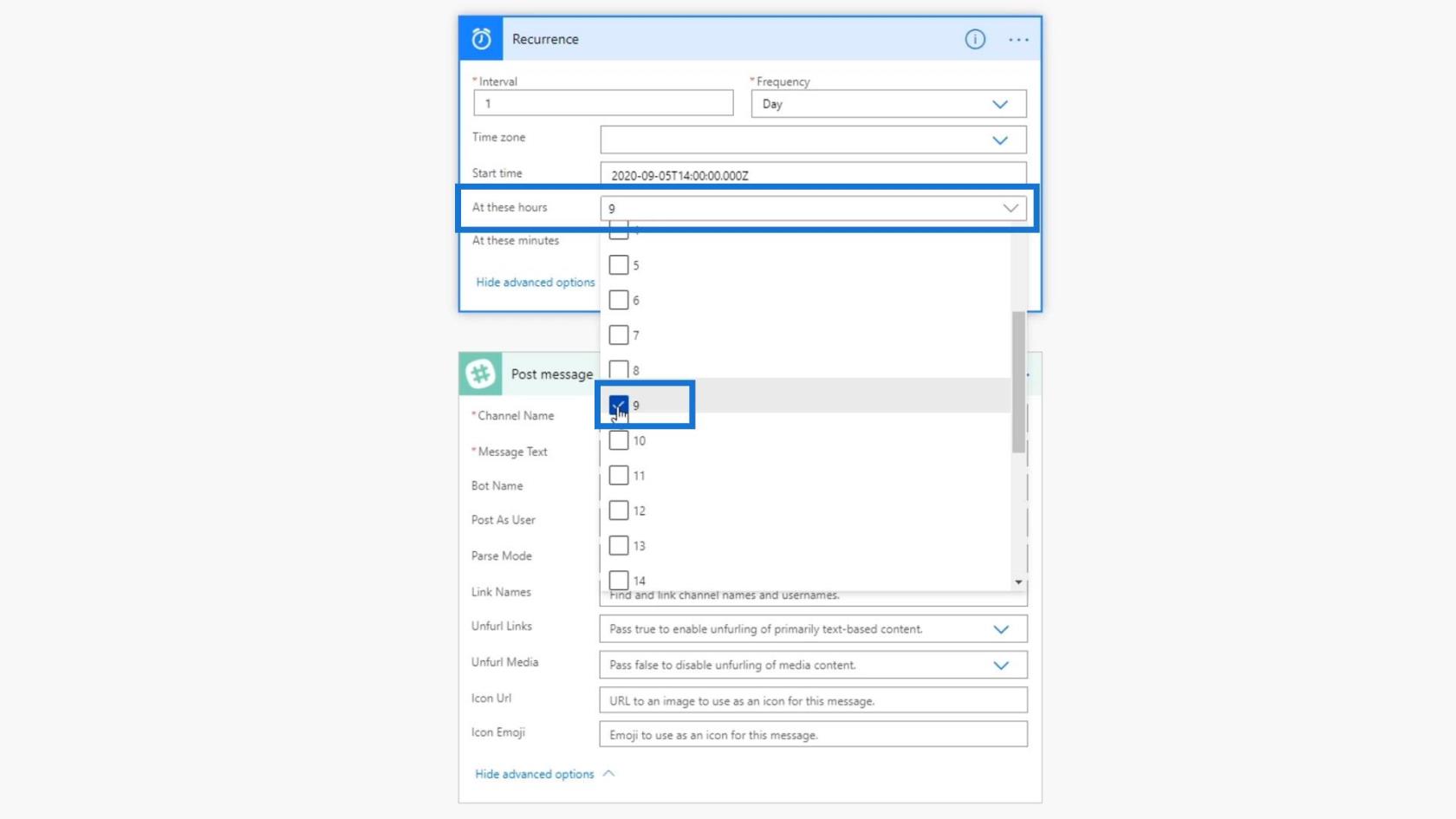The image size is (1456, 819).
Task: Click the Slack Post message icon
Action: point(480,374)
